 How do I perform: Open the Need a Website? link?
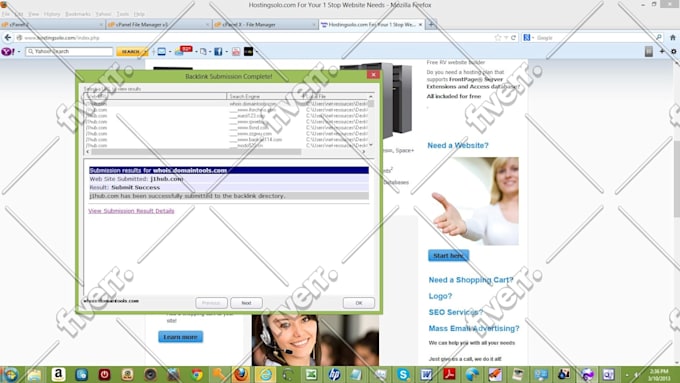pyautogui.click(x=458, y=145)
